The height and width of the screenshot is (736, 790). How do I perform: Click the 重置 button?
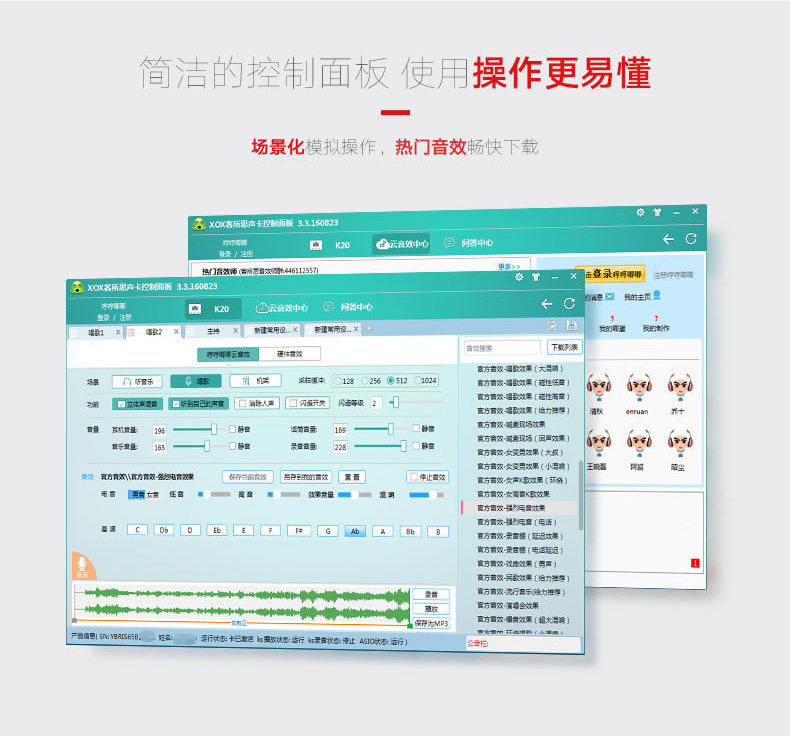[352, 477]
